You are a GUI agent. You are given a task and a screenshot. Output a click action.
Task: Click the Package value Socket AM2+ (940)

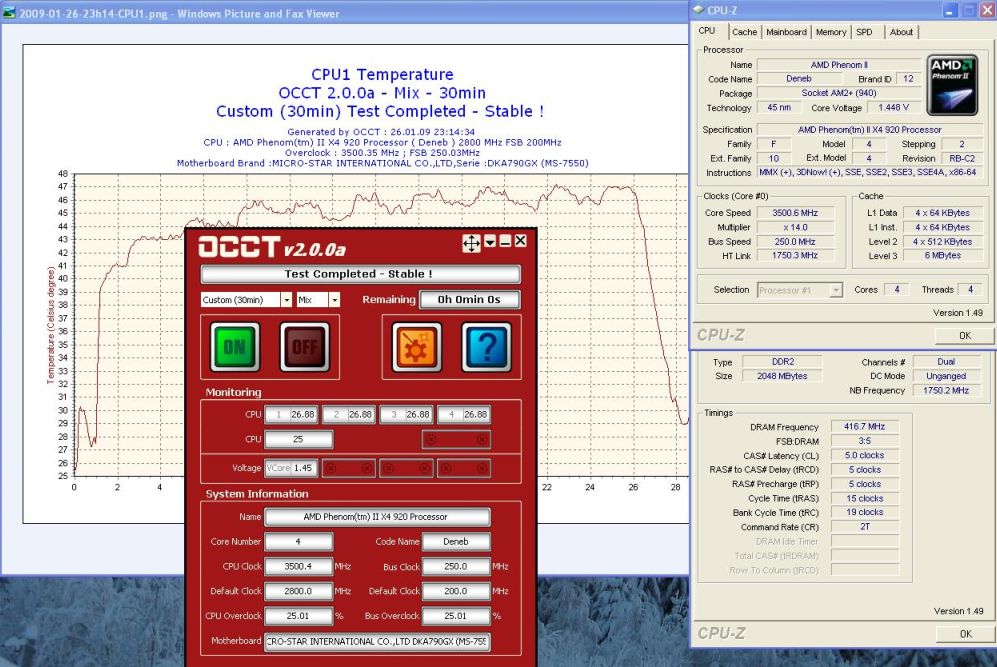tap(839, 93)
